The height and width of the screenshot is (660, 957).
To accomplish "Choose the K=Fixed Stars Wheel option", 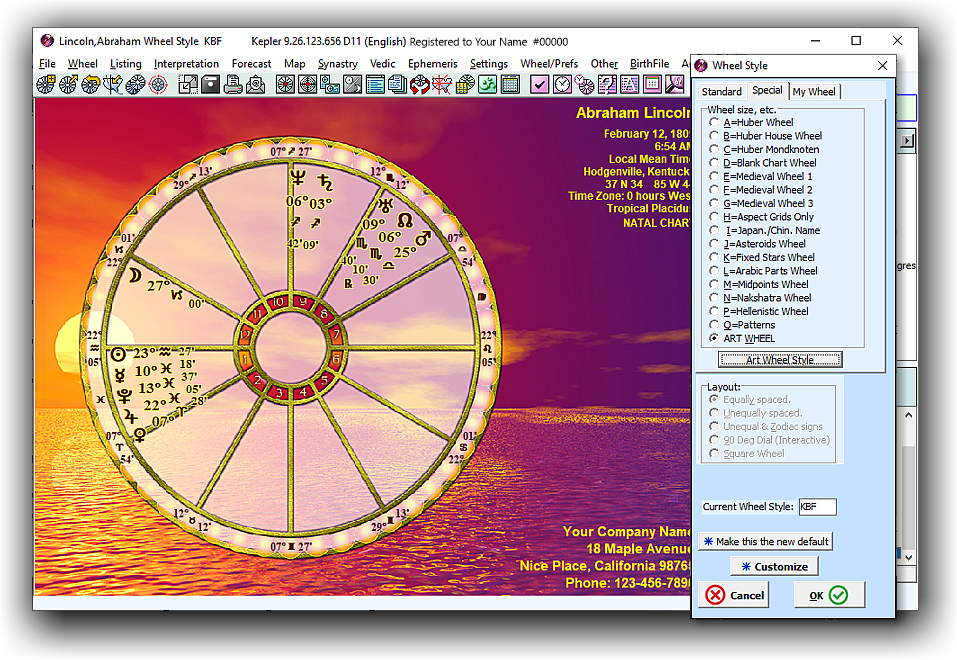I will 714,258.
